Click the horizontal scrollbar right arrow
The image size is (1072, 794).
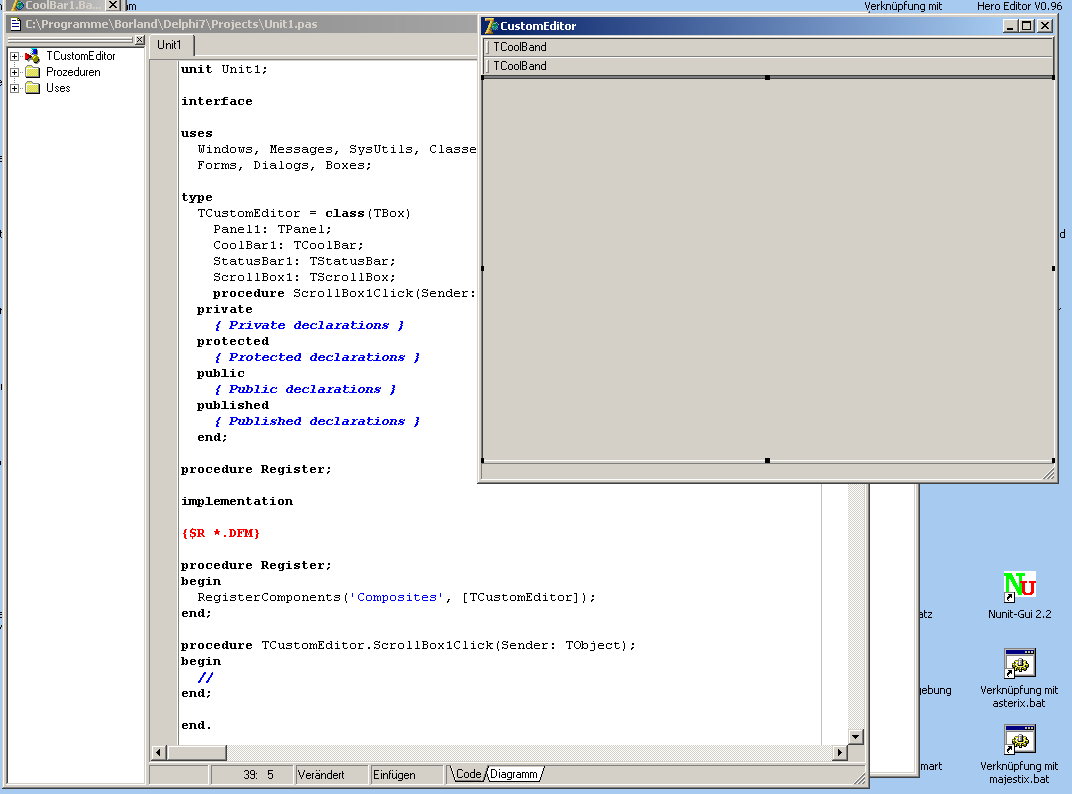840,752
